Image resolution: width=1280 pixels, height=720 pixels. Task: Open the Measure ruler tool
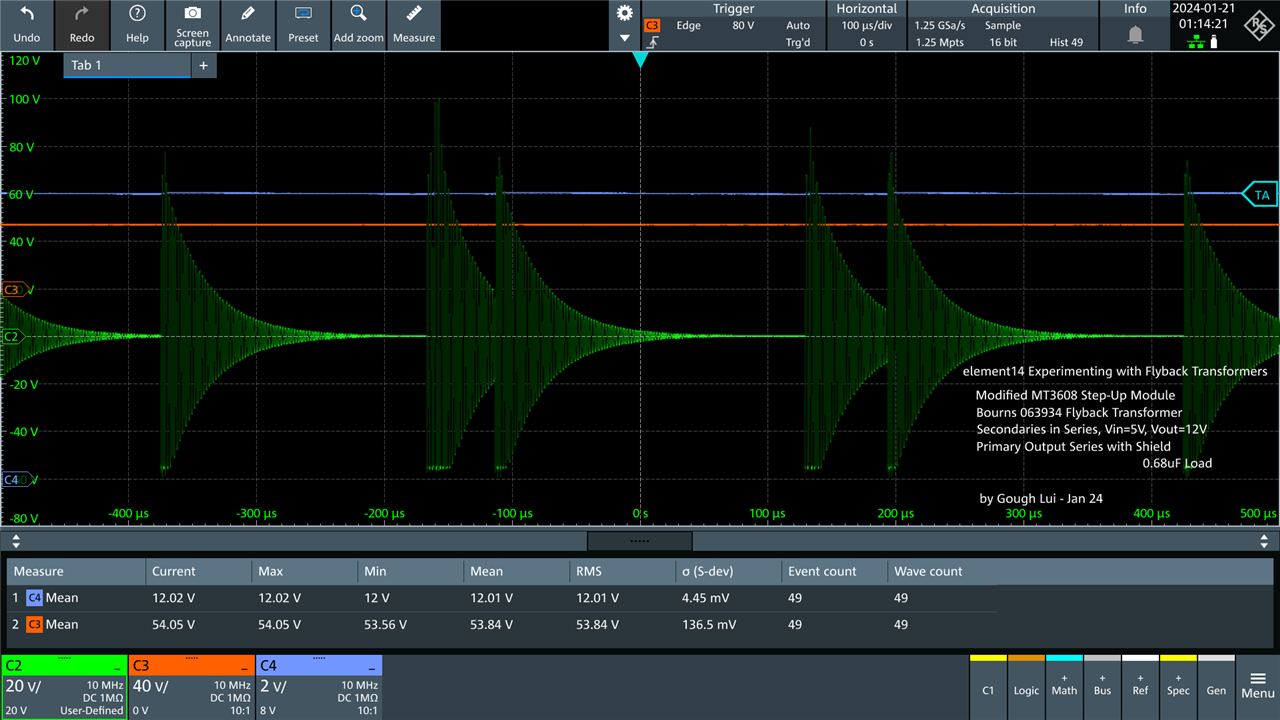[414, 25]
